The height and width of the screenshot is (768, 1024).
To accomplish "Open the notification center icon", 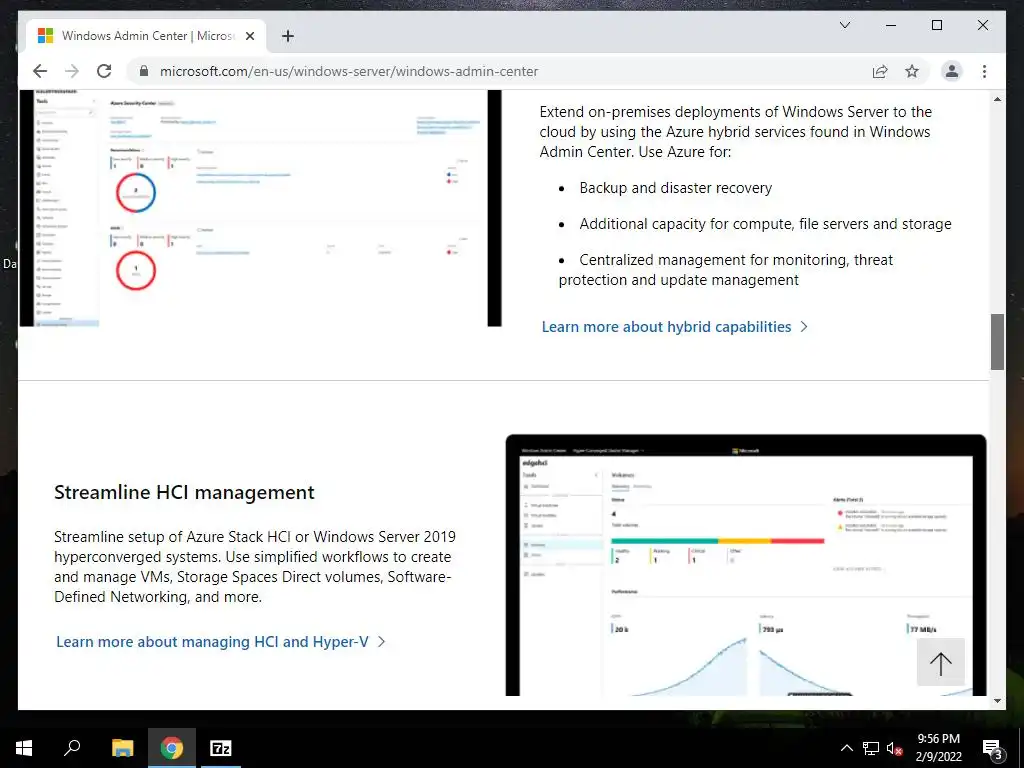I will (x=992, y=748).
